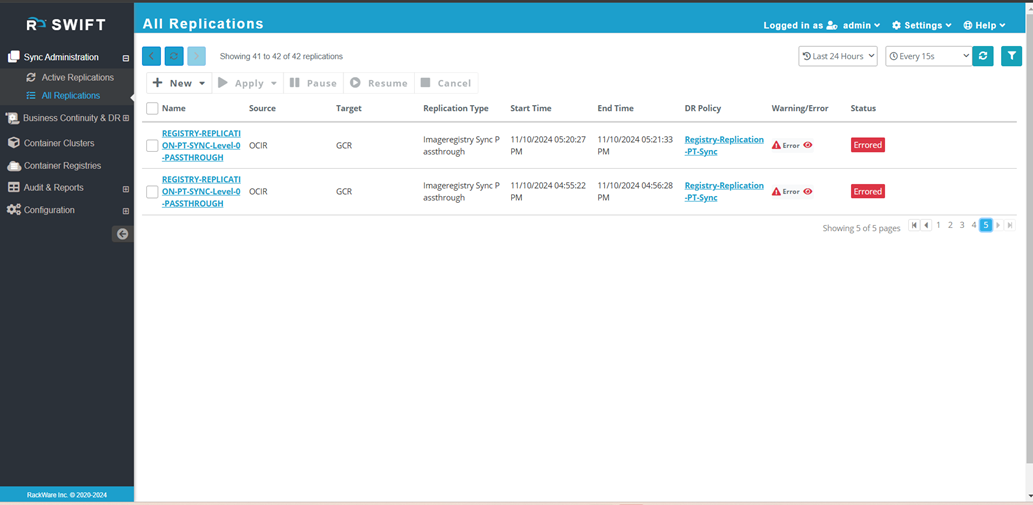This screenshot has width=1033, height=505.
Task: Click the Target column header
Action: click(x=349, y=108)
